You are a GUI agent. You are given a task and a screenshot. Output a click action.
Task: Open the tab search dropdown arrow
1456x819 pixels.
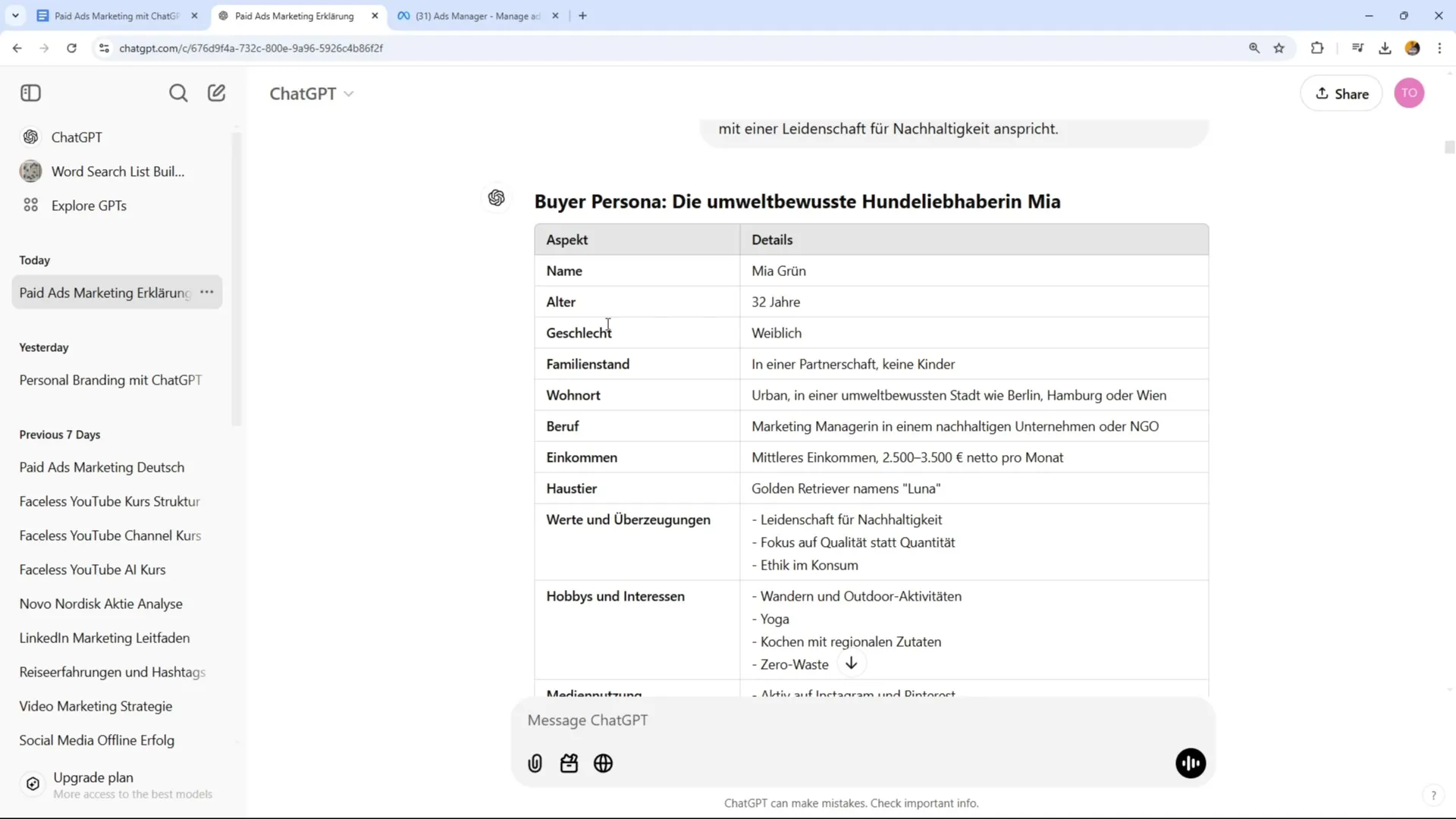pos(15,15)
